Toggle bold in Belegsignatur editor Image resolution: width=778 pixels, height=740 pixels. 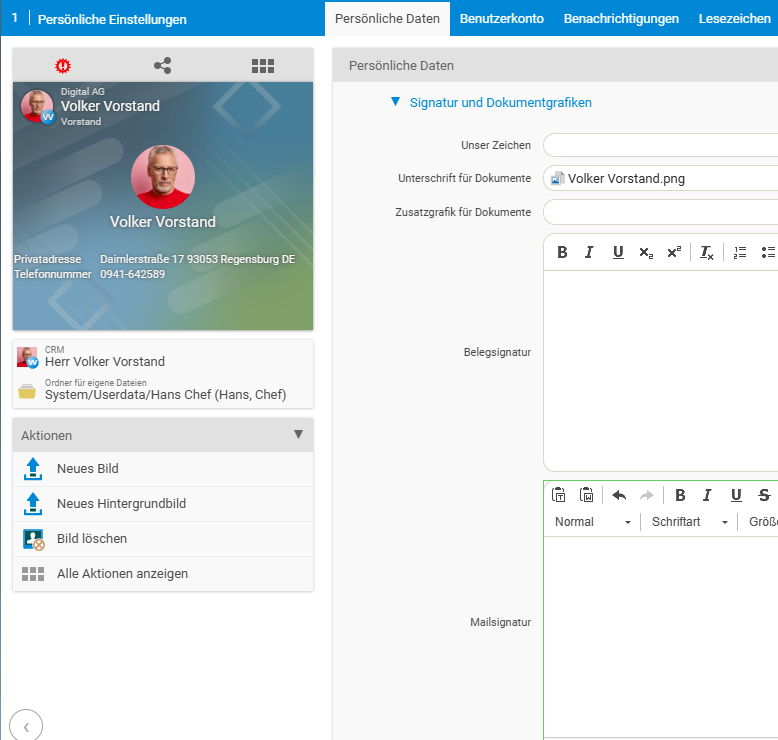(562, 252)
